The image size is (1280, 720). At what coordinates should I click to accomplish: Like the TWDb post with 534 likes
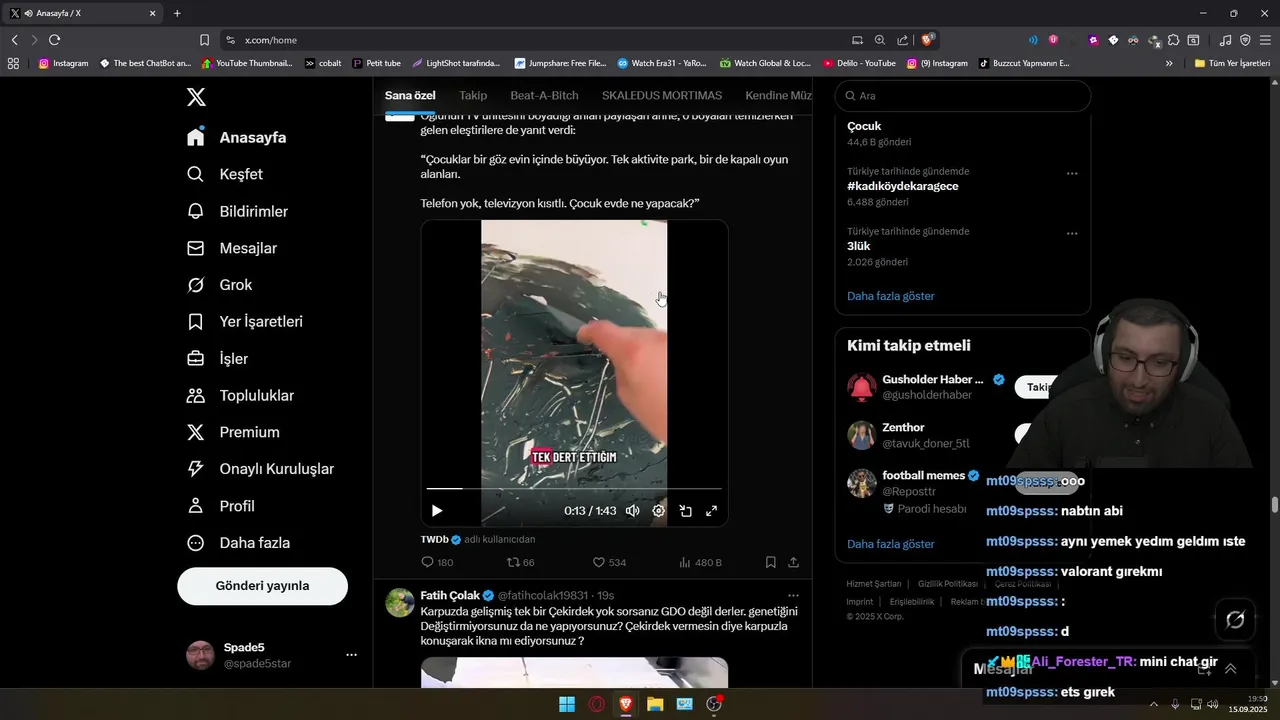coord(609,562)
